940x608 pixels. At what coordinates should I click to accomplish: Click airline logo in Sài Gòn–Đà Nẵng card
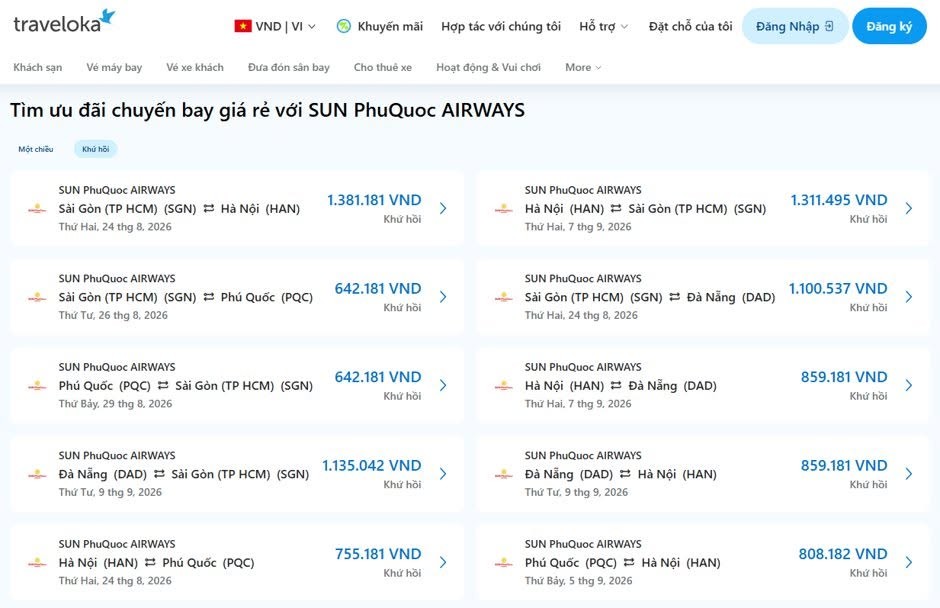pos(504,297)
